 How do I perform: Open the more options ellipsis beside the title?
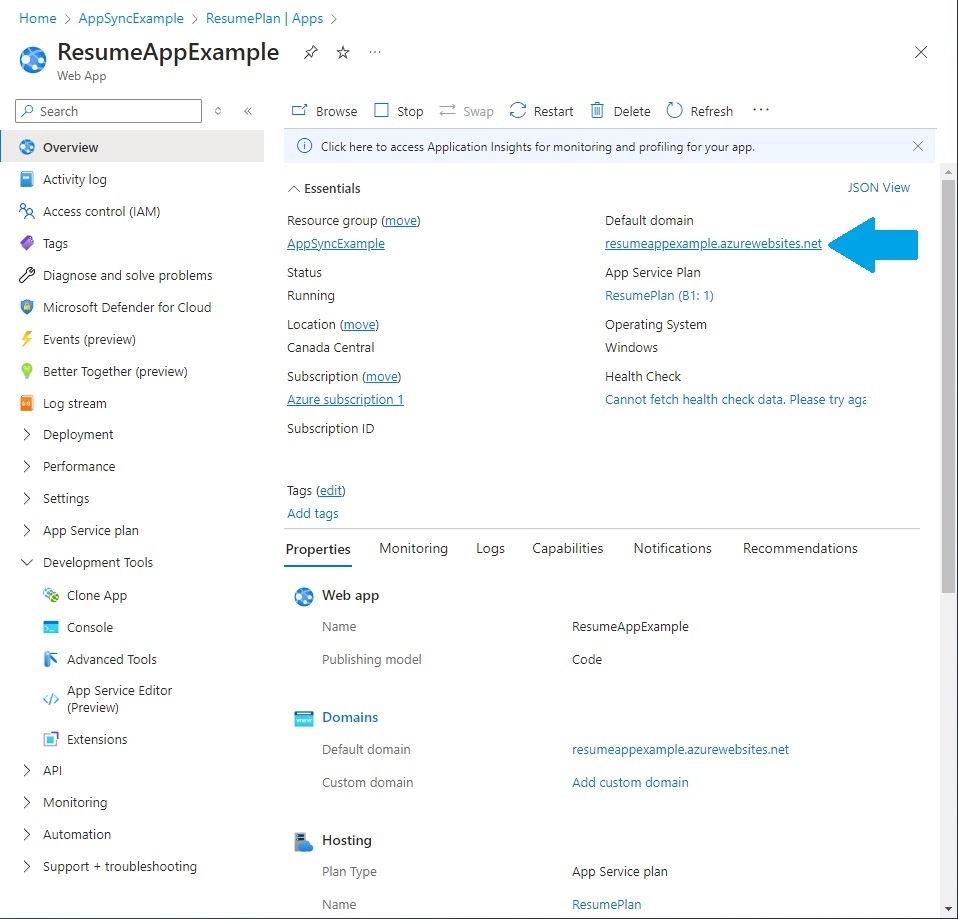point(375,53)
